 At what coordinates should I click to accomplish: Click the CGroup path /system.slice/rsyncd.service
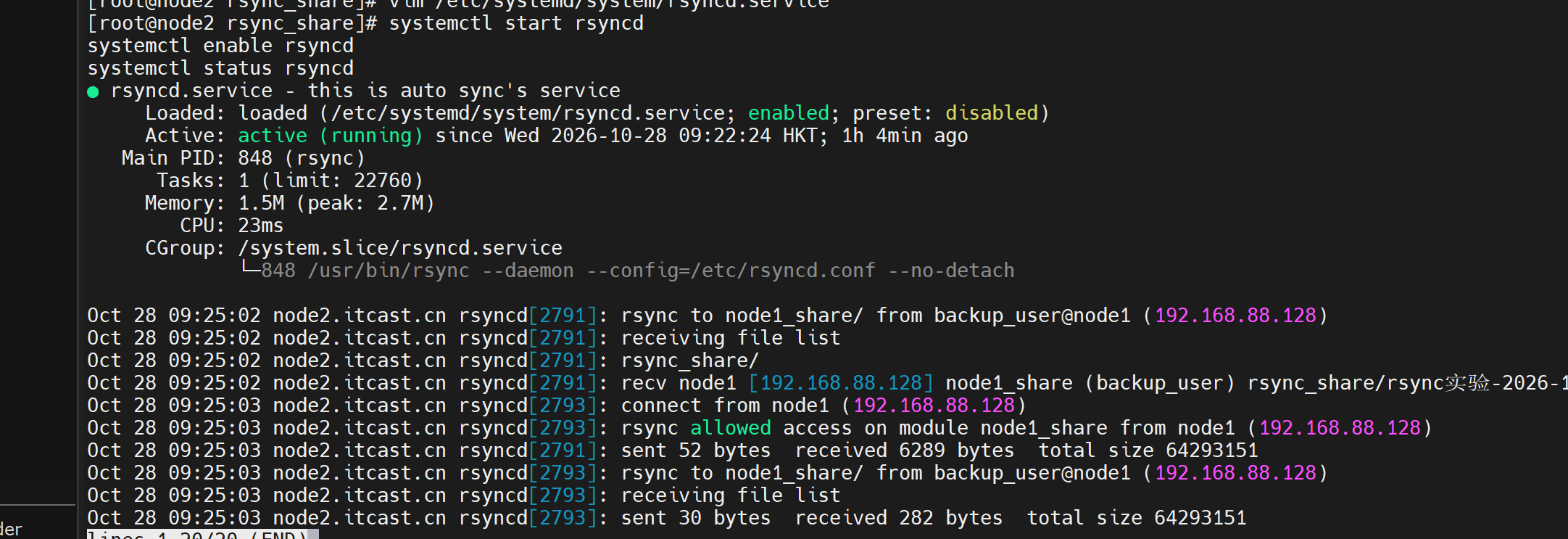pyautogui.click(x=400, y=248)
